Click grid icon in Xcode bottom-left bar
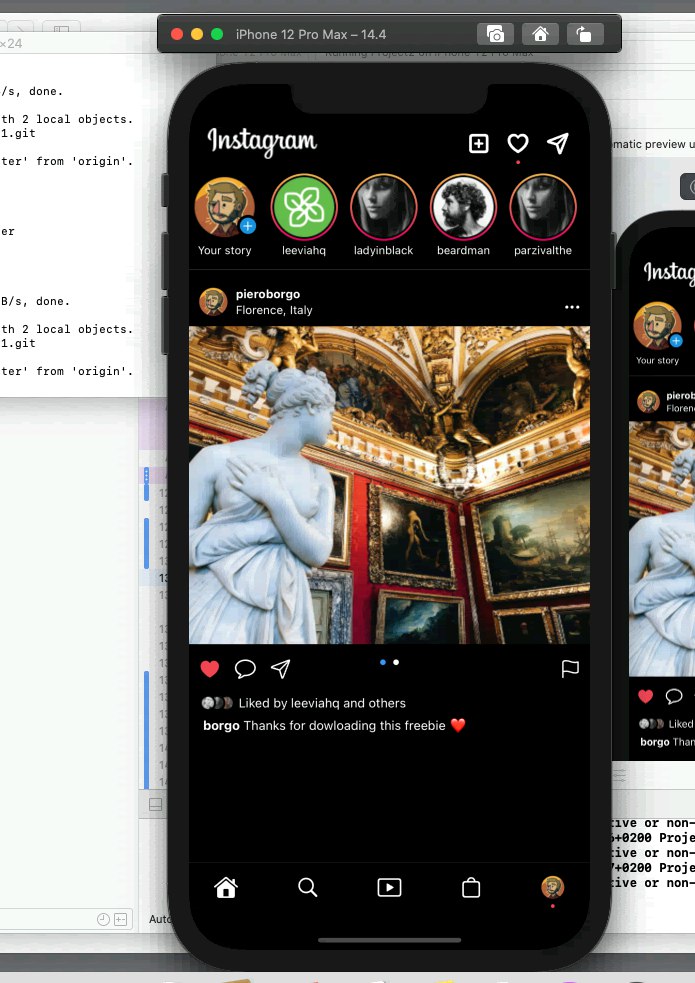Screen dimensions: 695x983 pyautogui.click(x=120, y=919)
